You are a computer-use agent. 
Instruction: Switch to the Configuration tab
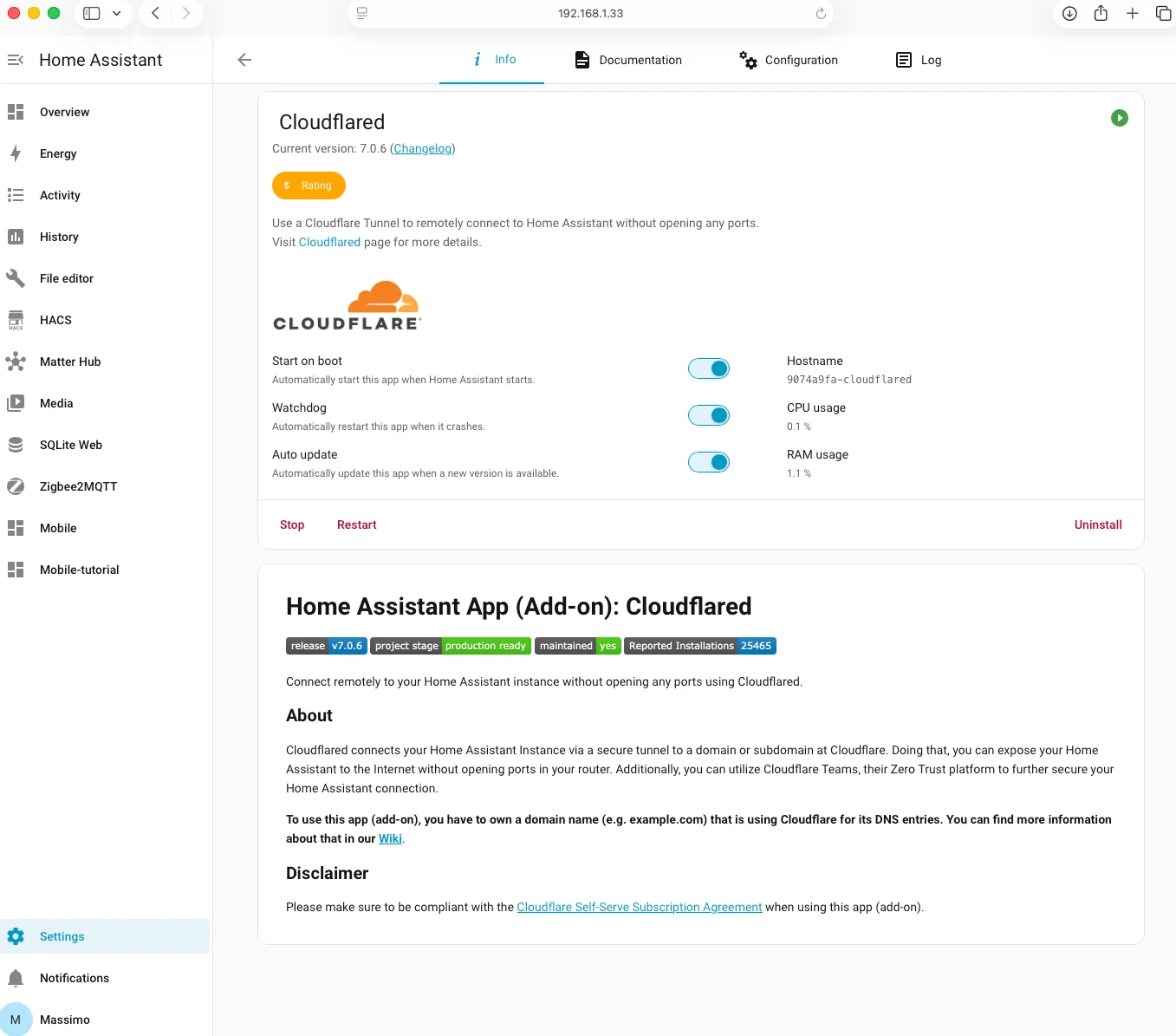(x=789, y=60)
